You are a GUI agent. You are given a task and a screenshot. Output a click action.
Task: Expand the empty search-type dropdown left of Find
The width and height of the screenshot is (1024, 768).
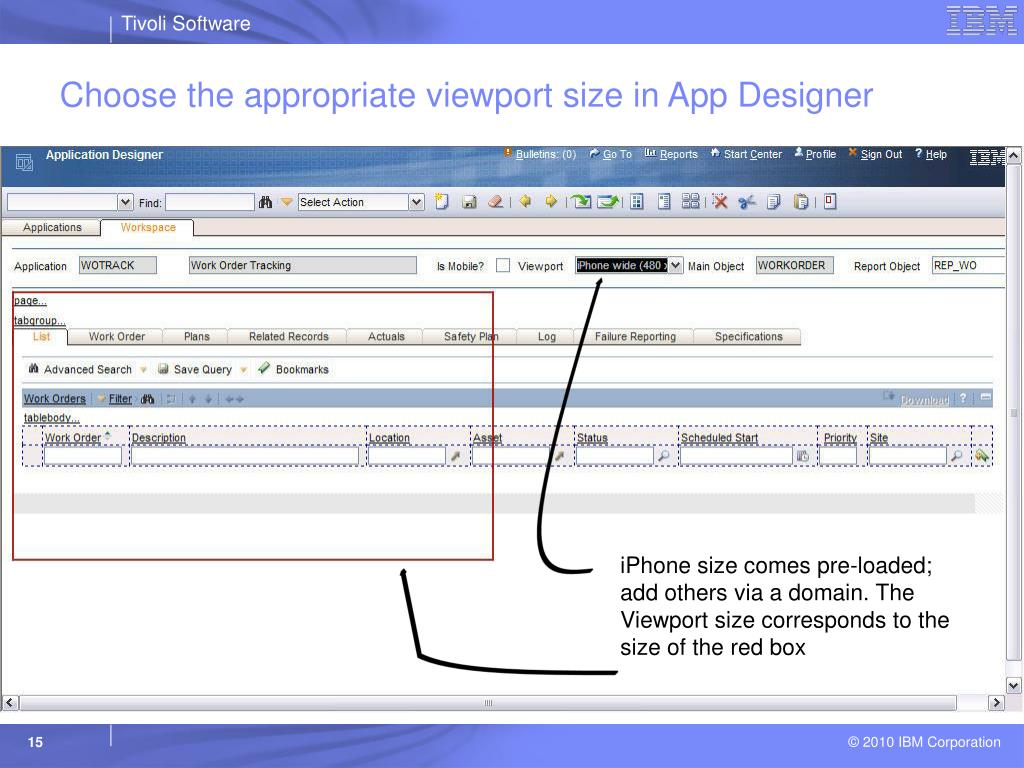(x=126, y=202)
